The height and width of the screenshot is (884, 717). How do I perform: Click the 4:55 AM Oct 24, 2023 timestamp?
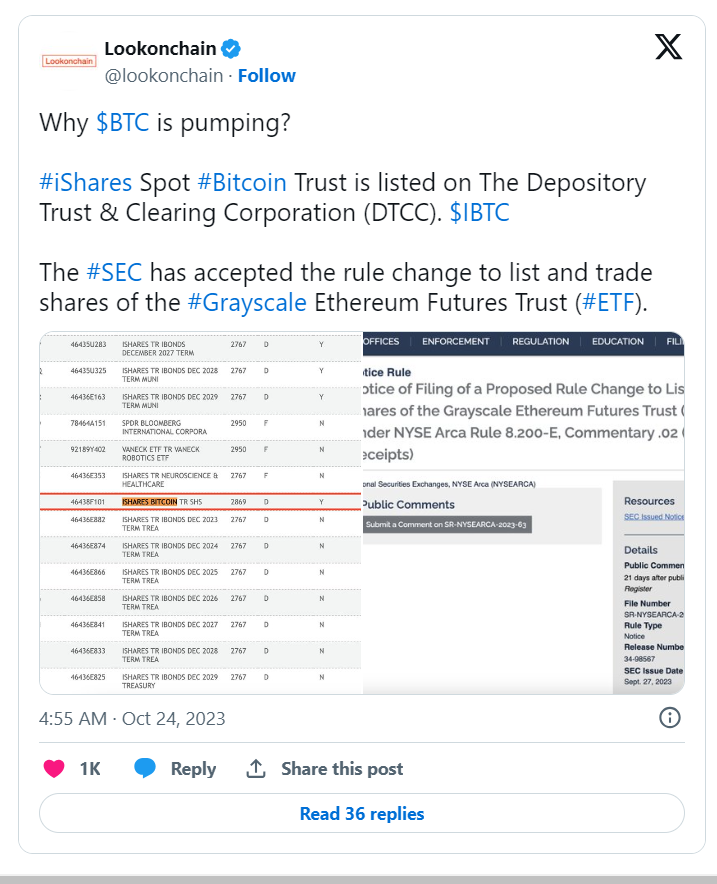click(x=132, y=718)
